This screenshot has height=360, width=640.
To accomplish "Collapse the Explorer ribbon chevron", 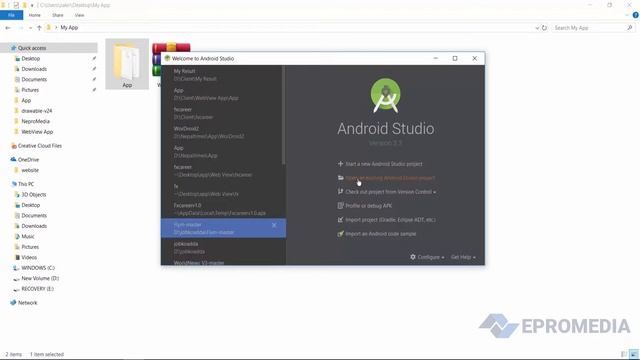I will tap(627, 15).
